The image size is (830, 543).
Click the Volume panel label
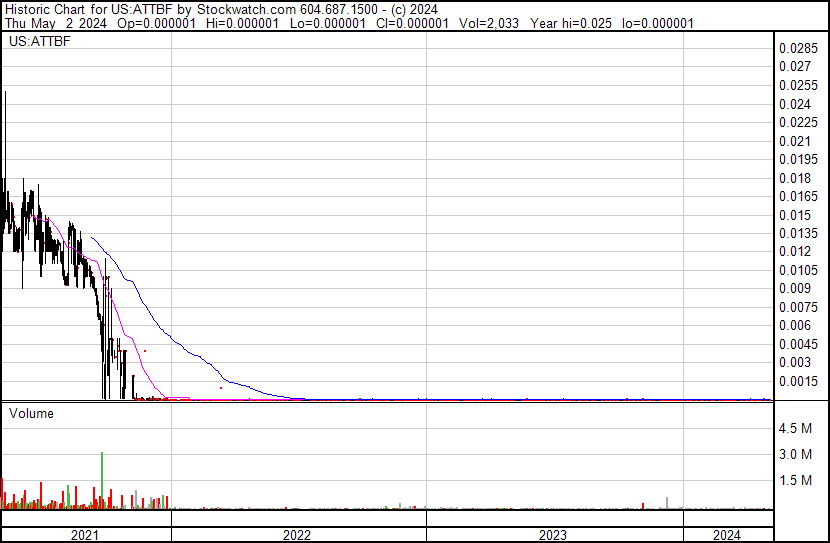click(31, 413)
